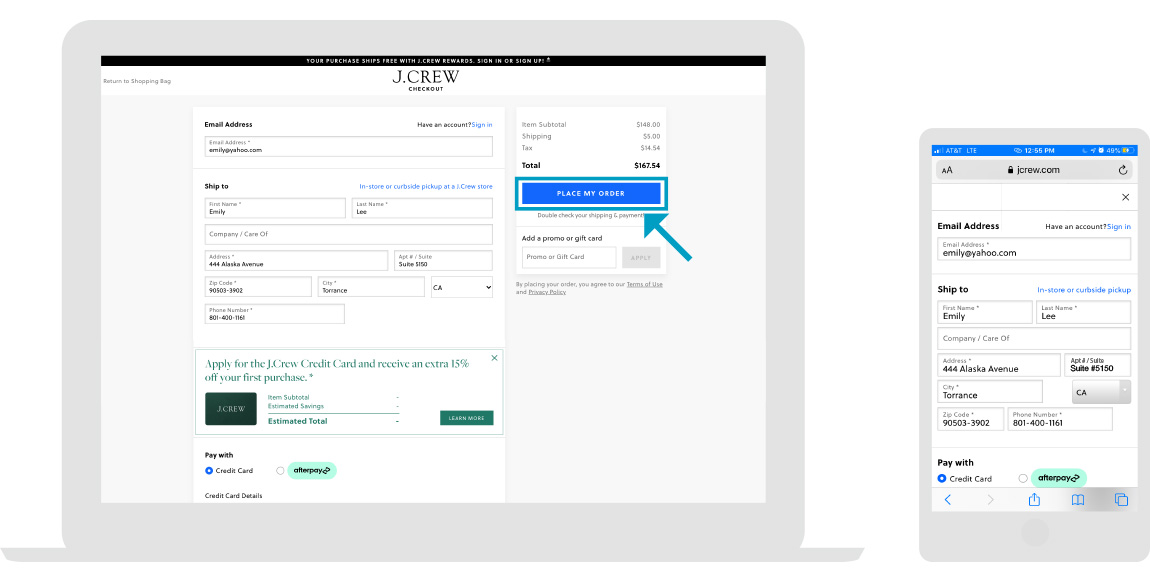Click the Phone Number field on the laptop
1150x578 pixels.
274,314
